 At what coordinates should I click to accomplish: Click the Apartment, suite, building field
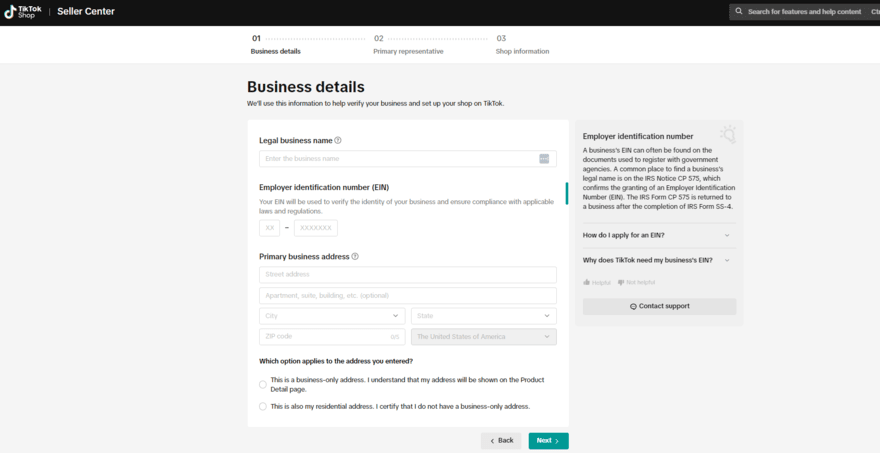coord(408,296)
